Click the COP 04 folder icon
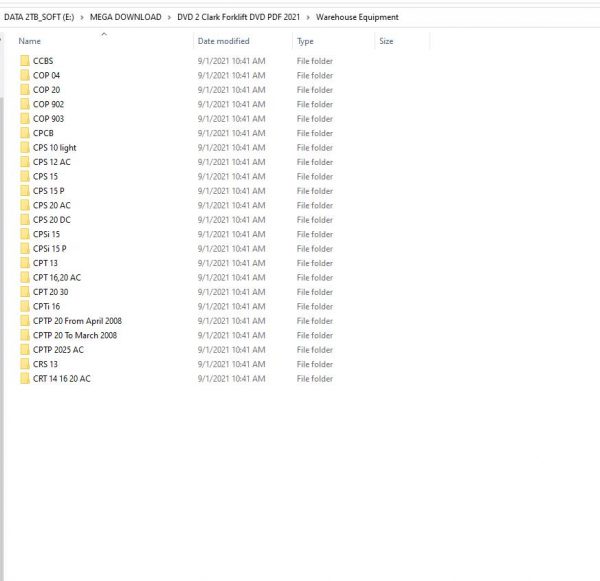This screenshot has height=581, width=600. pyautogui.click(x=25, y=75)
